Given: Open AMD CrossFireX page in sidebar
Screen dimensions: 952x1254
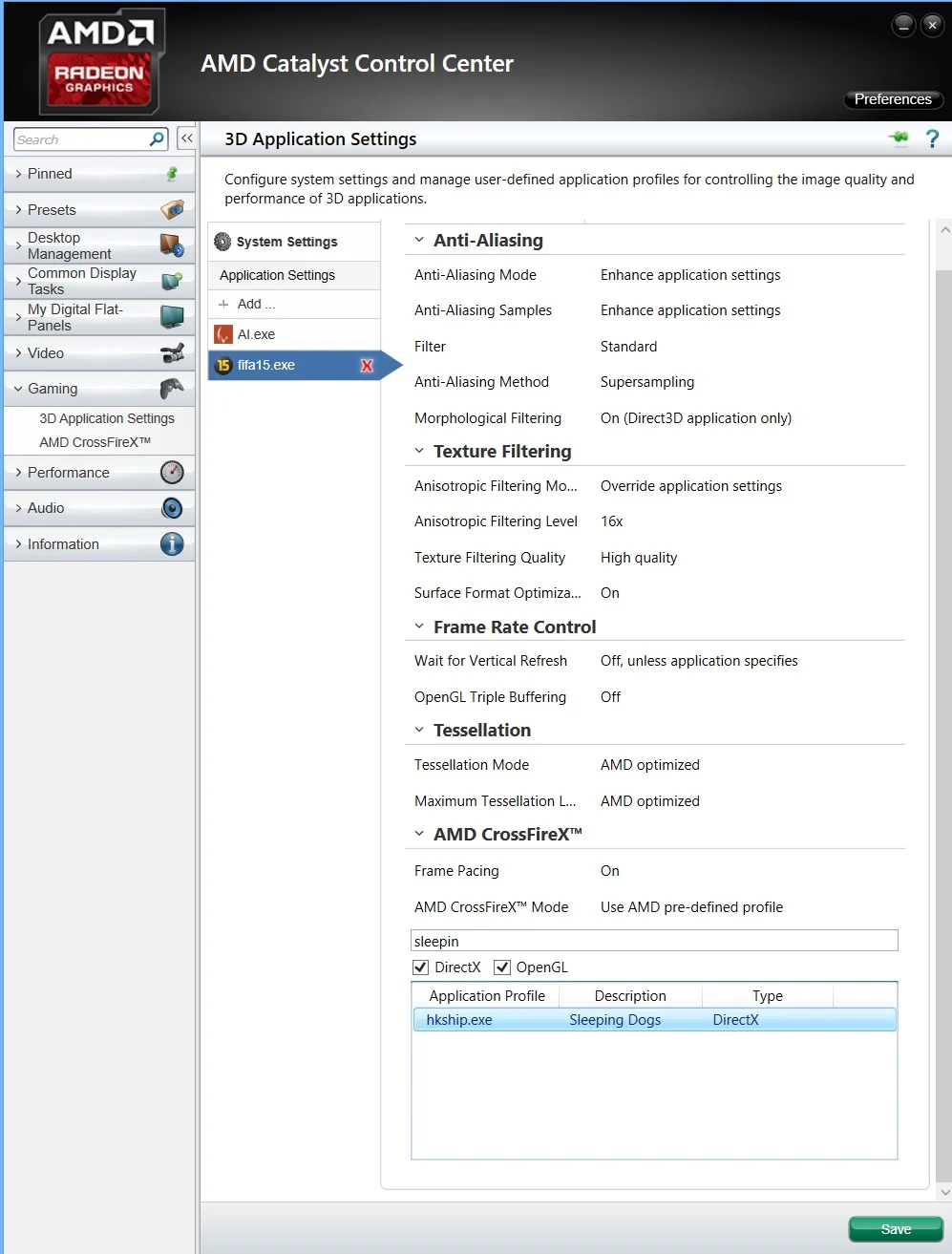Looking at the screenshot, I should (x=95, y=442).
